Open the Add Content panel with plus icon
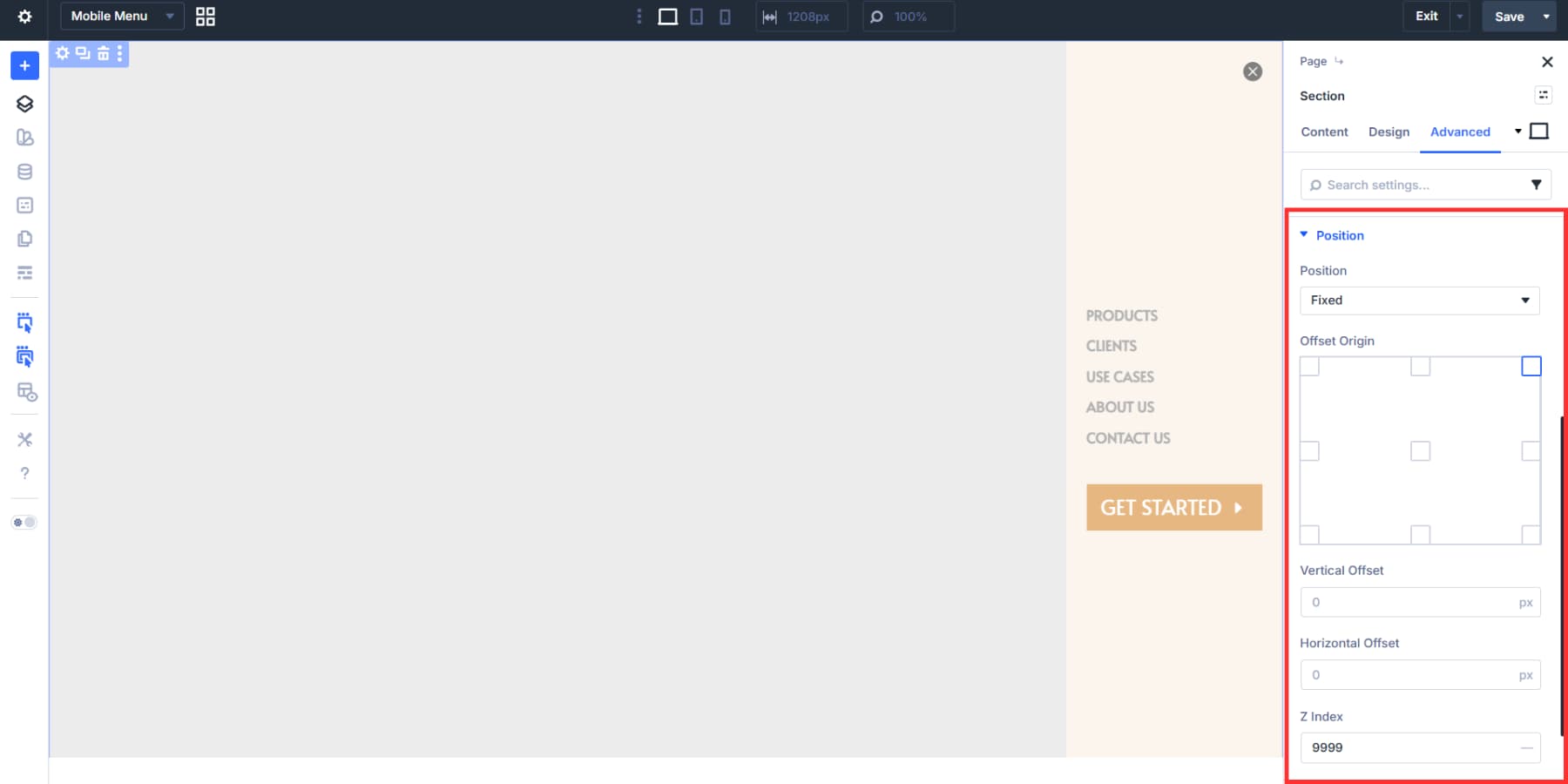The width and height of the screenshot is (1568, 784). coord(24,64)
